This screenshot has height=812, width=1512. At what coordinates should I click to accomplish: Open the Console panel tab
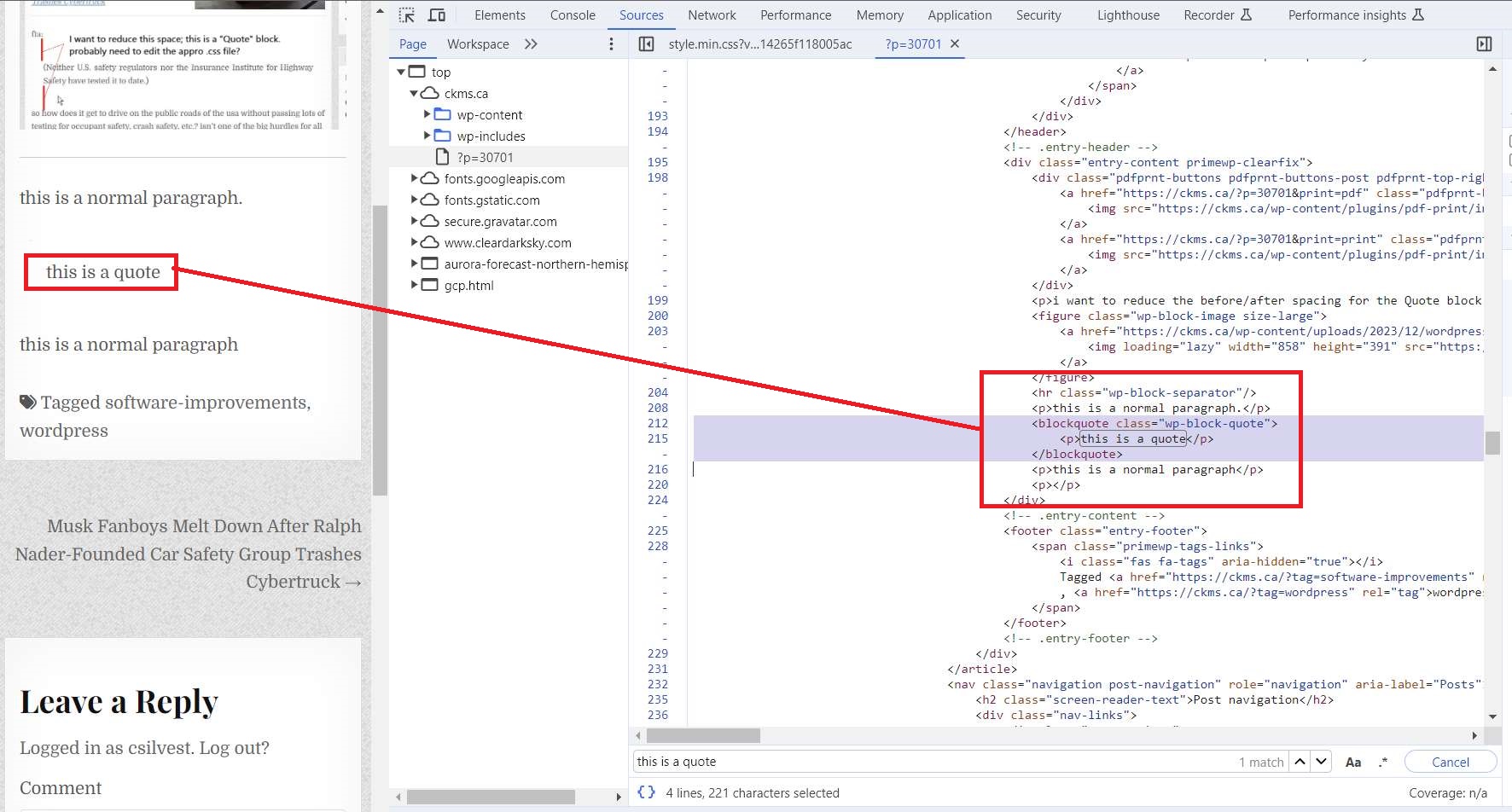pos(573,15)
